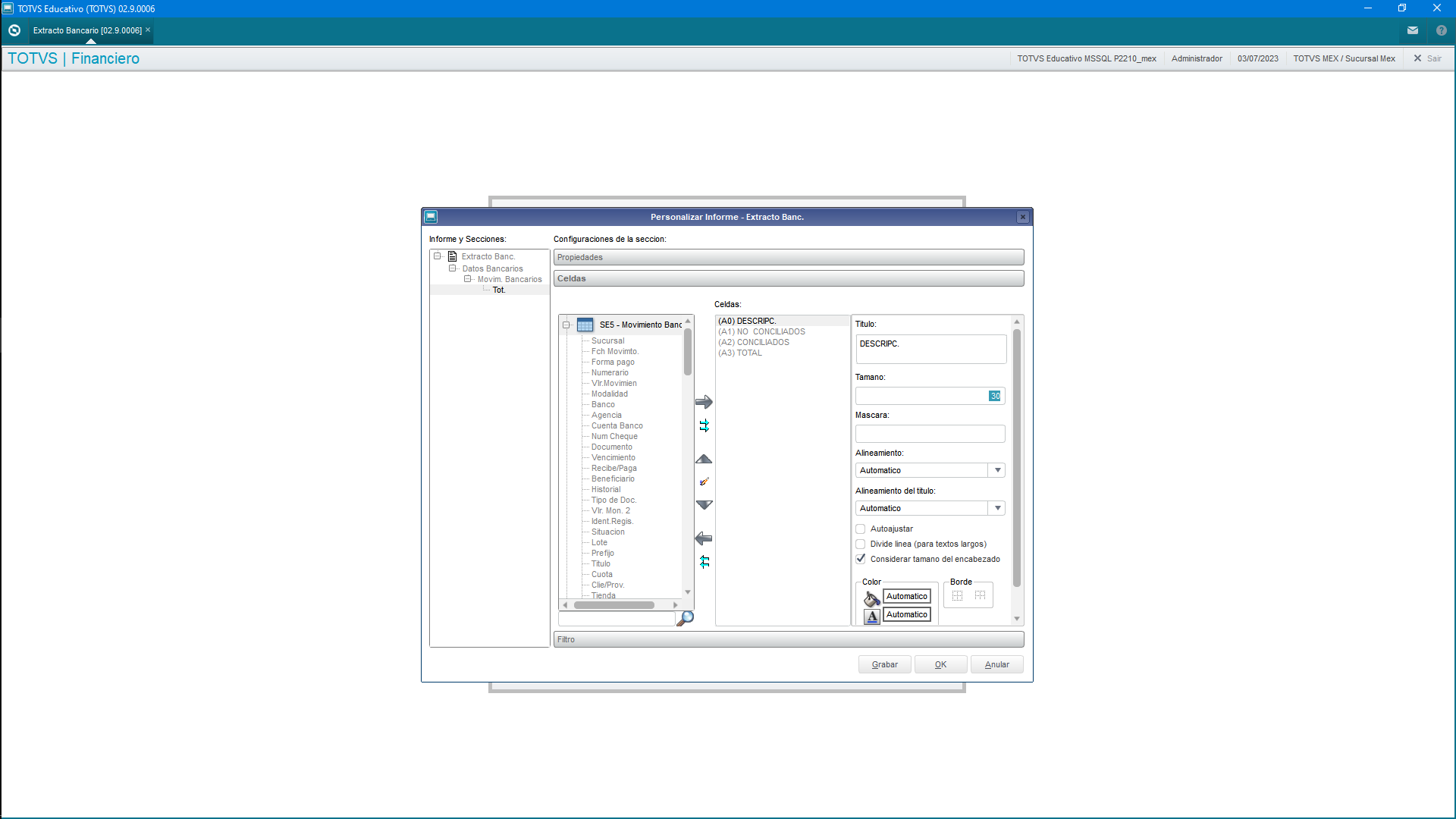
Task: Enable the Autoajustar checkbox
Action: tap(861, 529)
